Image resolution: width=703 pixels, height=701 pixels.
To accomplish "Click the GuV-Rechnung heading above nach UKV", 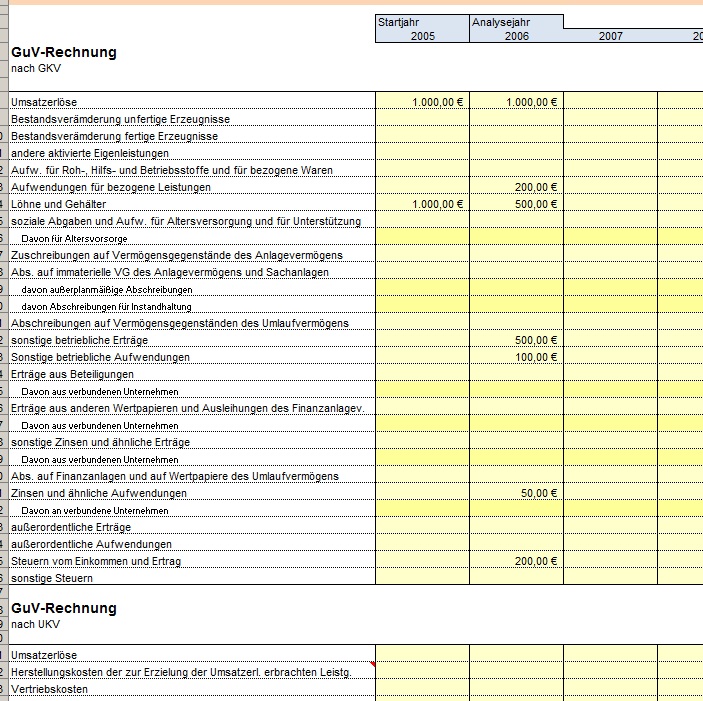I will click(x=64, y=608).
